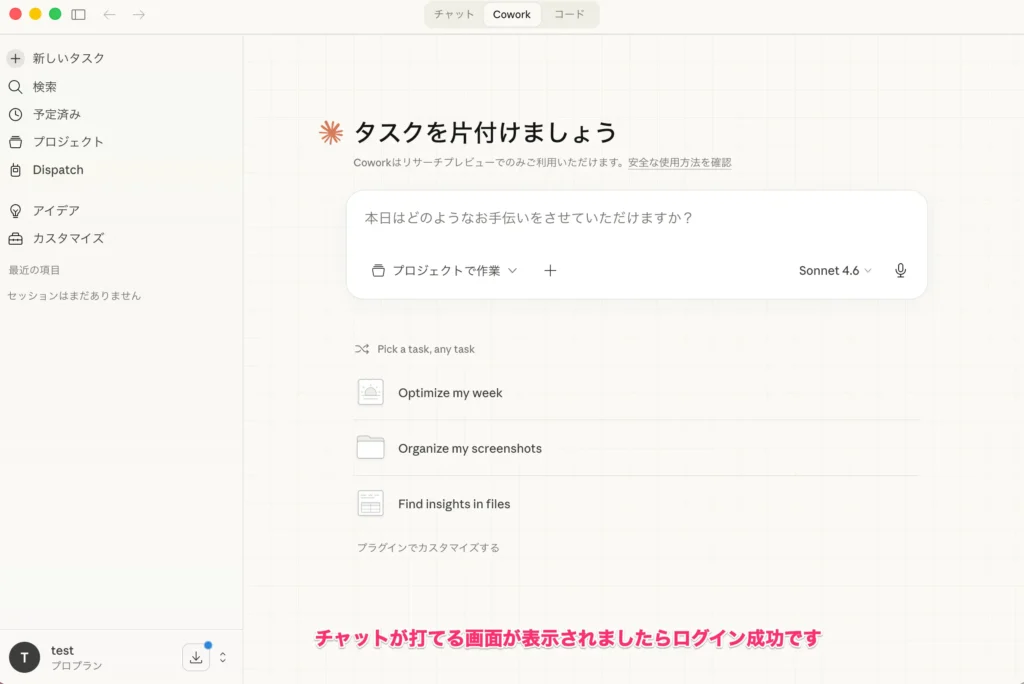This screenshot has height=684, width=1024.
Task: Open the account switcher chevron next to test
Action: 222,657
